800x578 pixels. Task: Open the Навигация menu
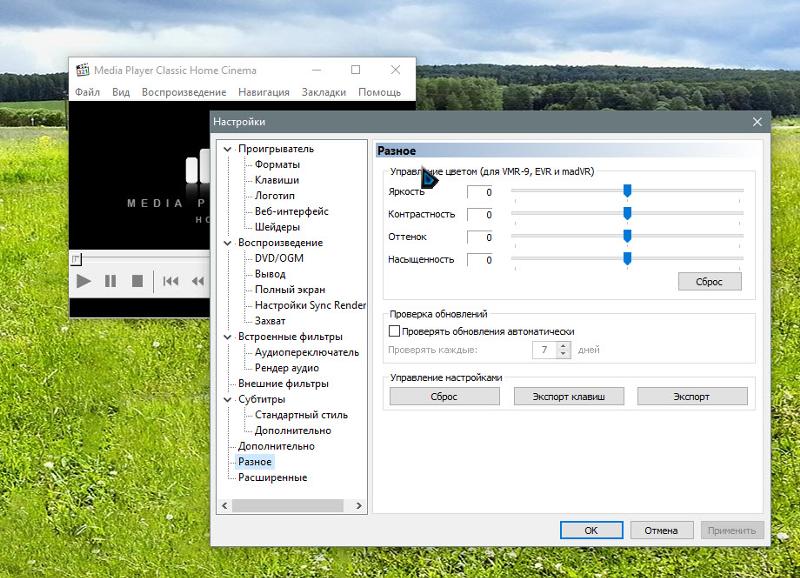click(264, 92)
